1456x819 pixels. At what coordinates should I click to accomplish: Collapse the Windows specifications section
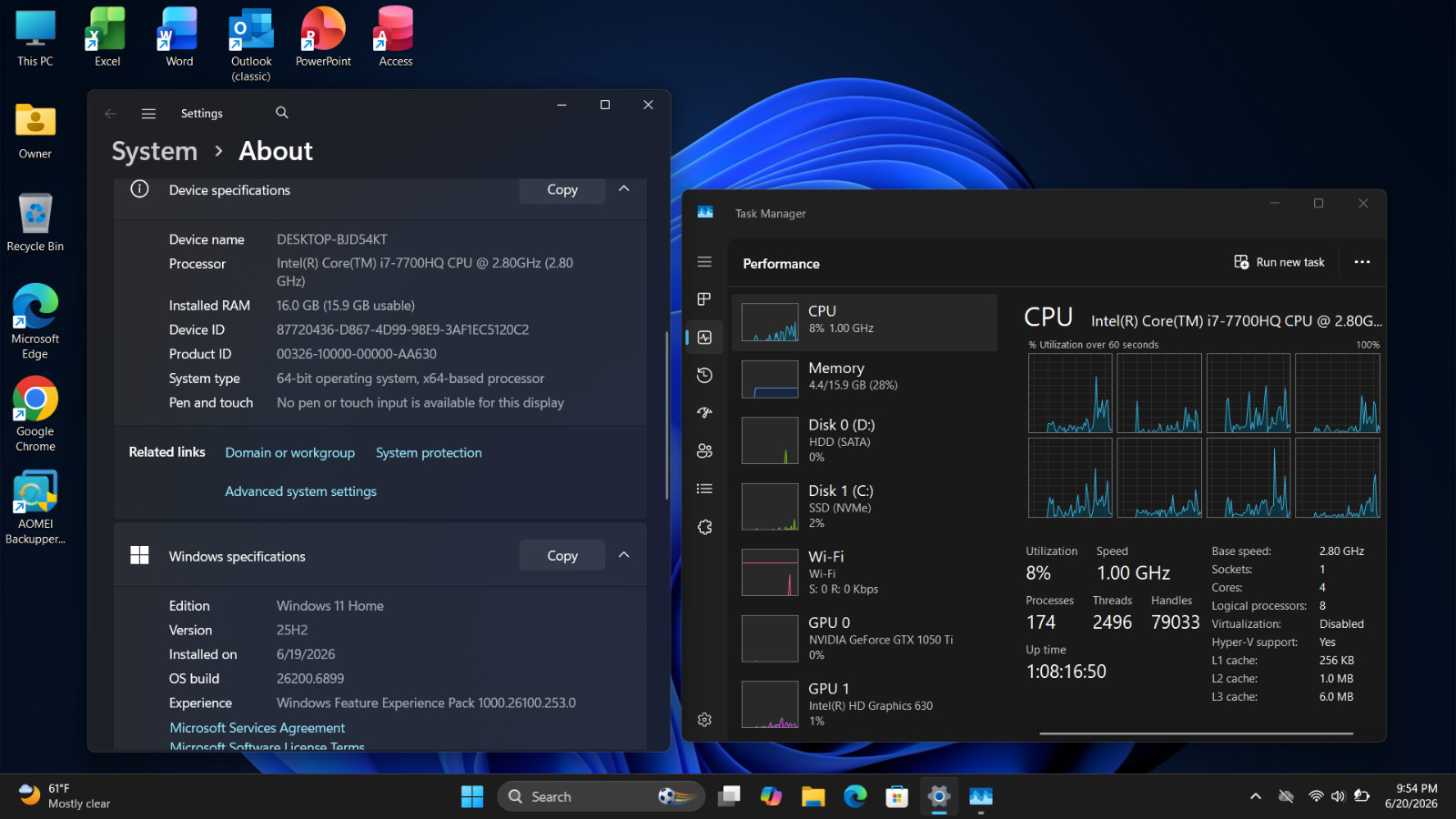pyautogui.click(x=624, y=555)
